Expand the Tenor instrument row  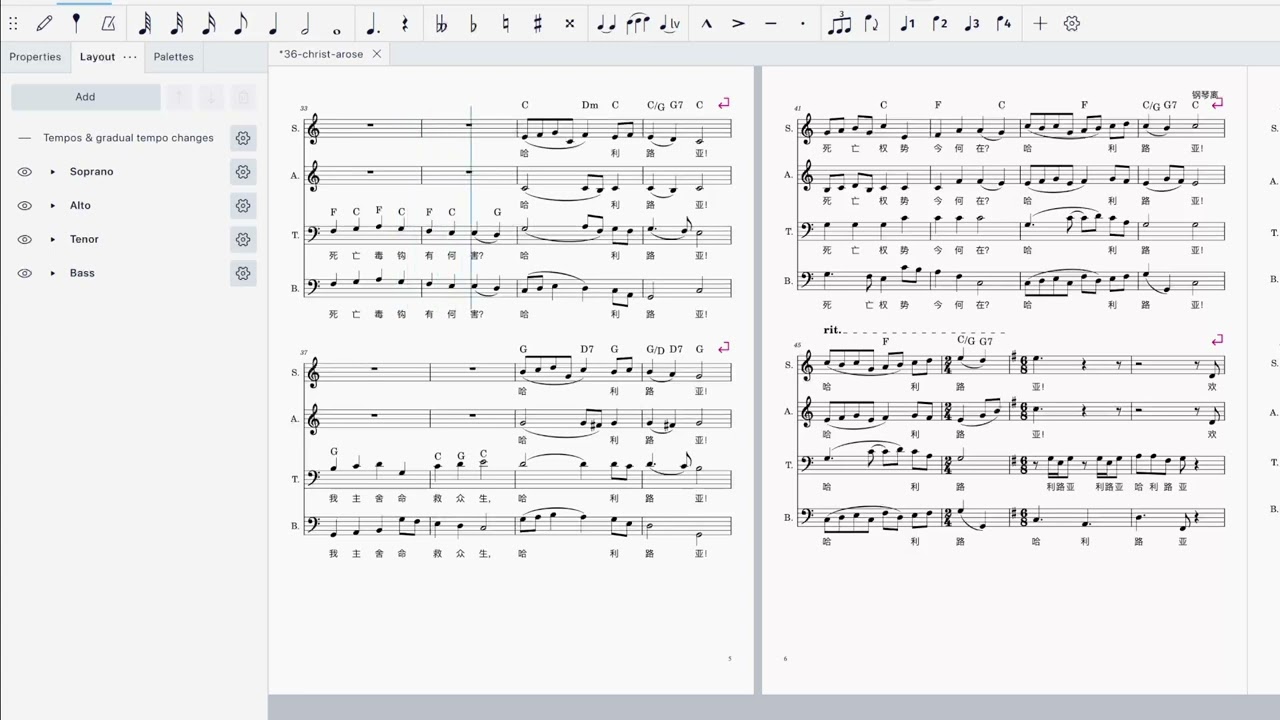pyautogui.click(x=52, y=239)
